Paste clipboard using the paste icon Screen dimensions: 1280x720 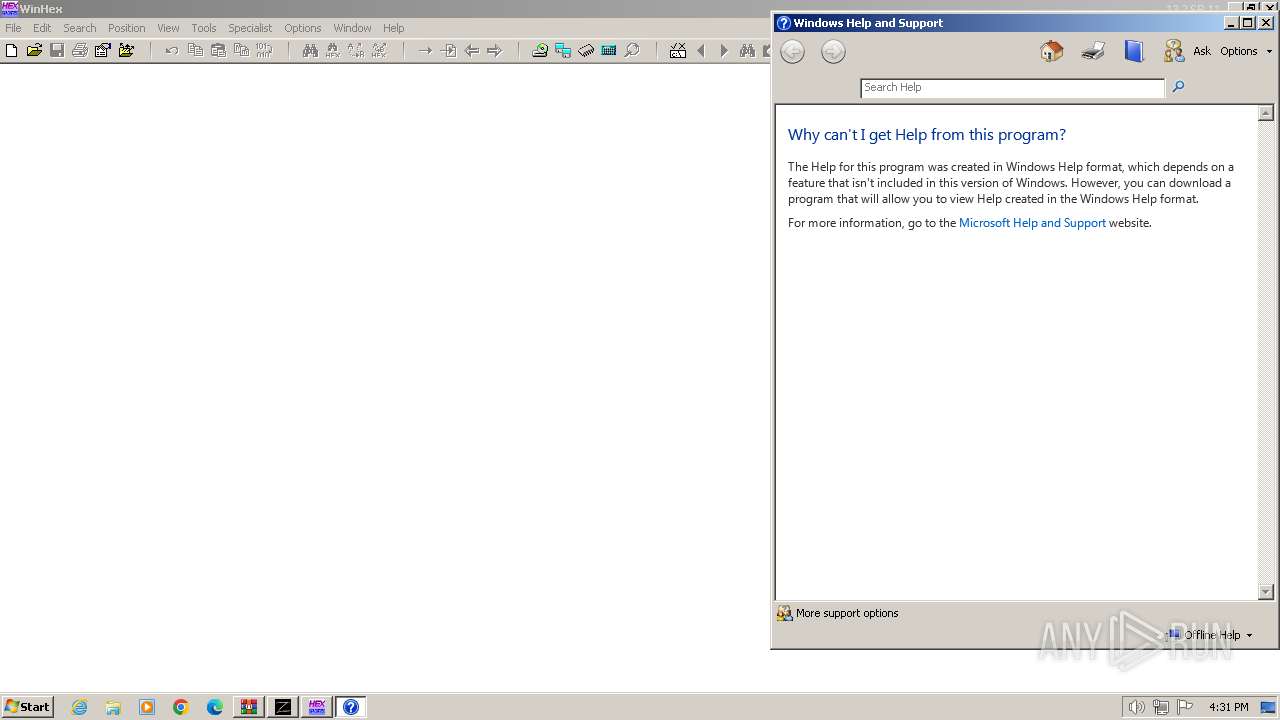(x=218, y=50)
